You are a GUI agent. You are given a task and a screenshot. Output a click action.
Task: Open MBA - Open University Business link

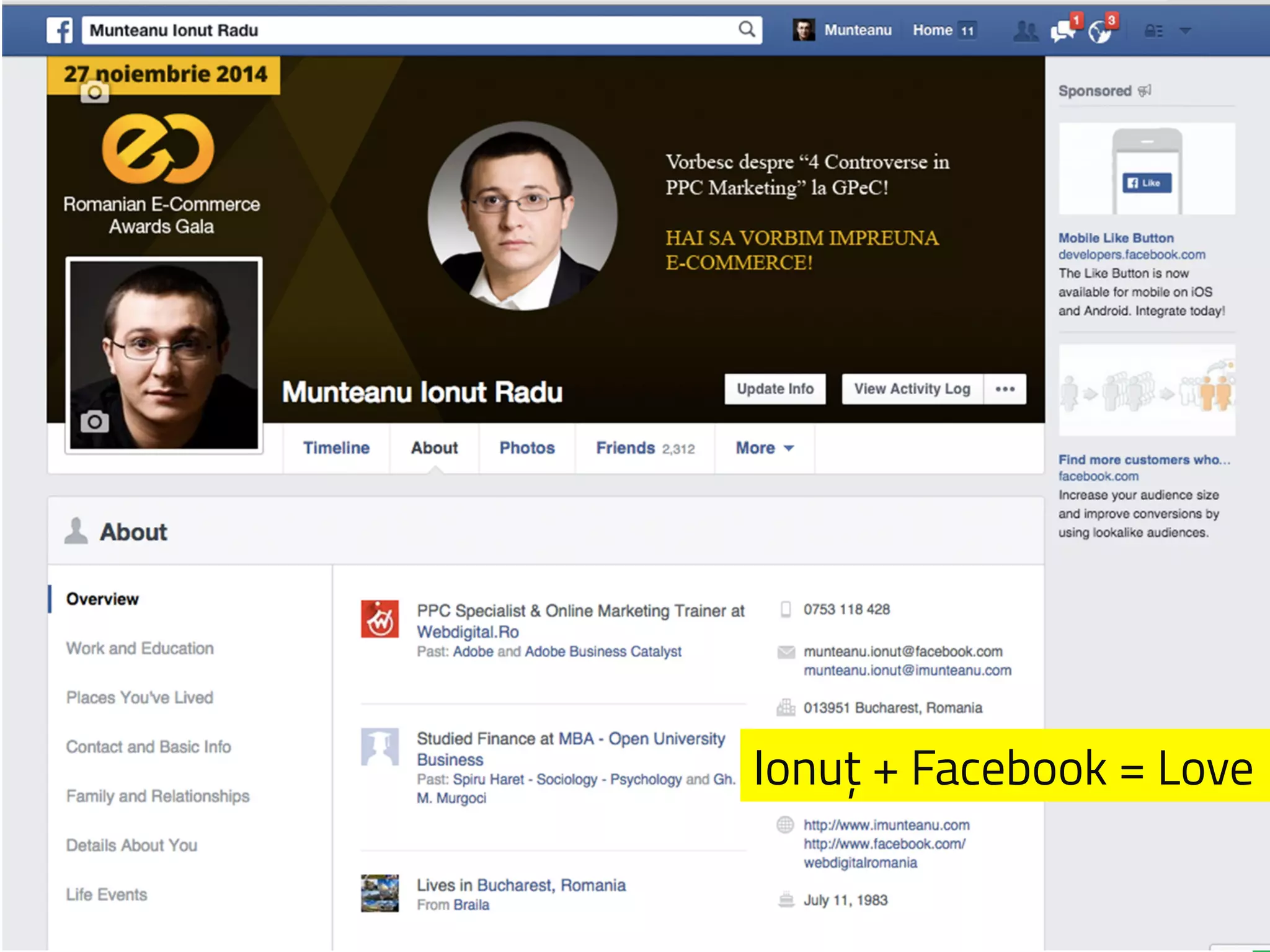coord(642,739)
